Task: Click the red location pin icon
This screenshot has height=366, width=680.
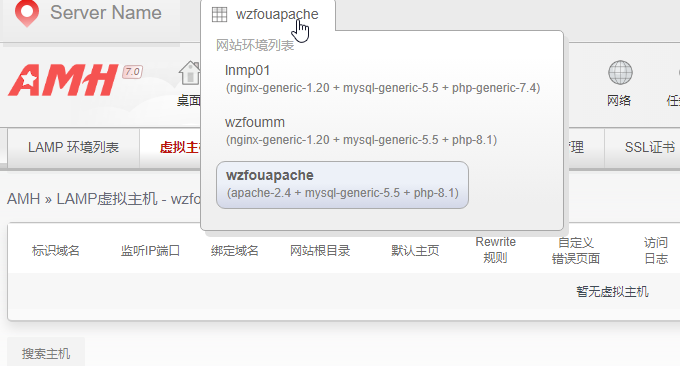Action: pyautogui.click(x=27, y=13)
